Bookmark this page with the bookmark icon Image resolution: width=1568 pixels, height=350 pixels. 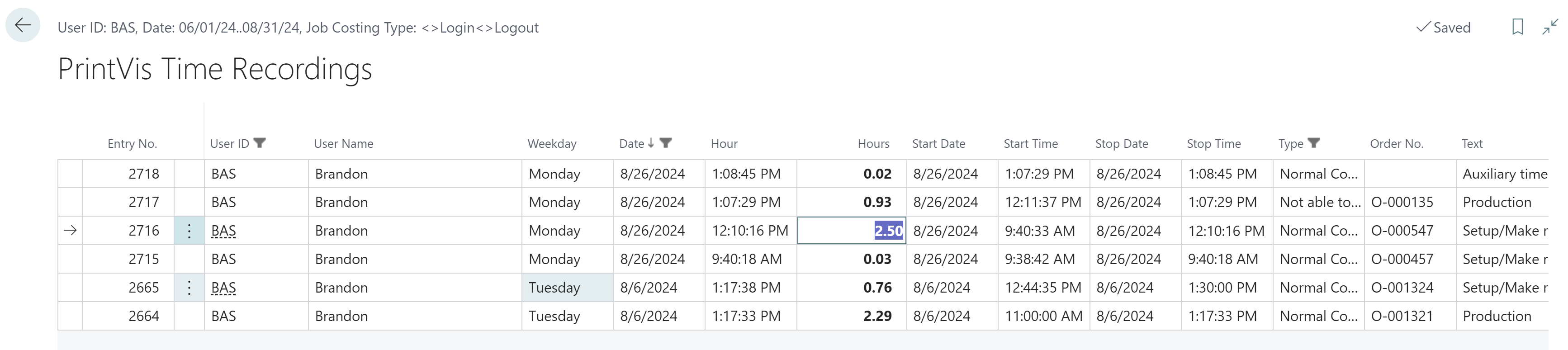(x=1517, y=27)
